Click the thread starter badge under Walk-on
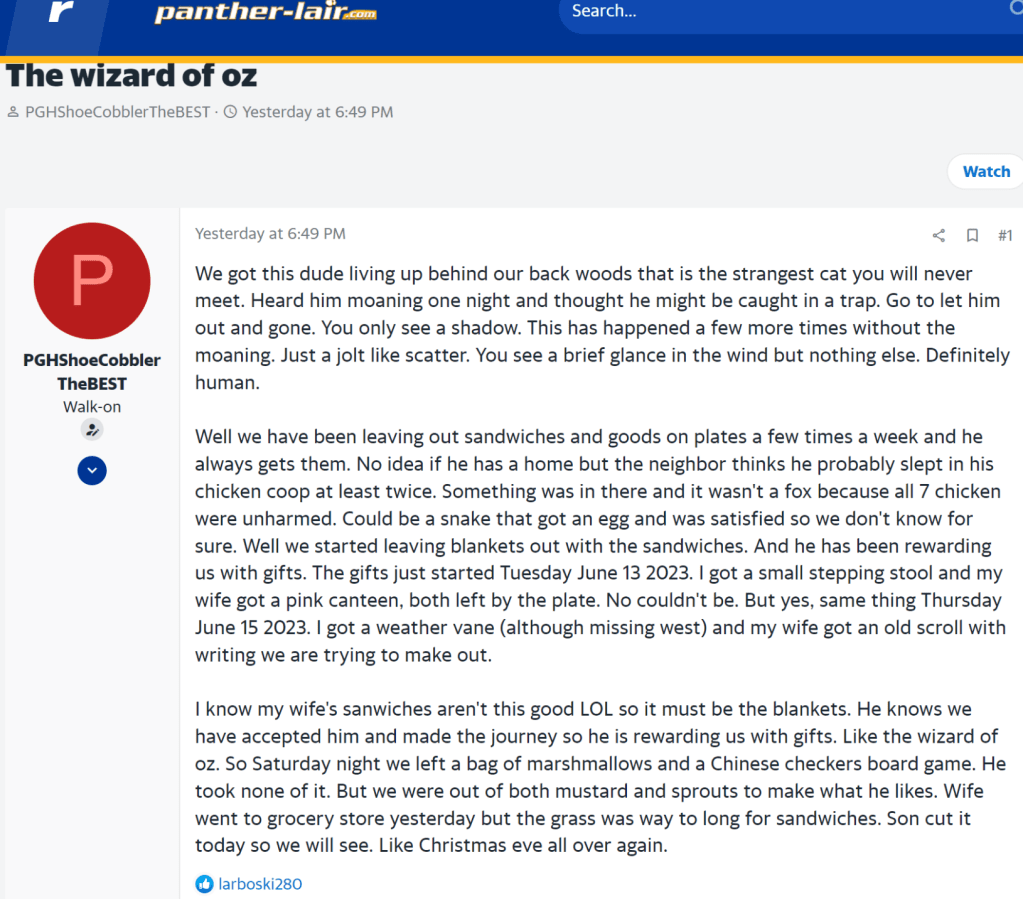 (92, 430)
